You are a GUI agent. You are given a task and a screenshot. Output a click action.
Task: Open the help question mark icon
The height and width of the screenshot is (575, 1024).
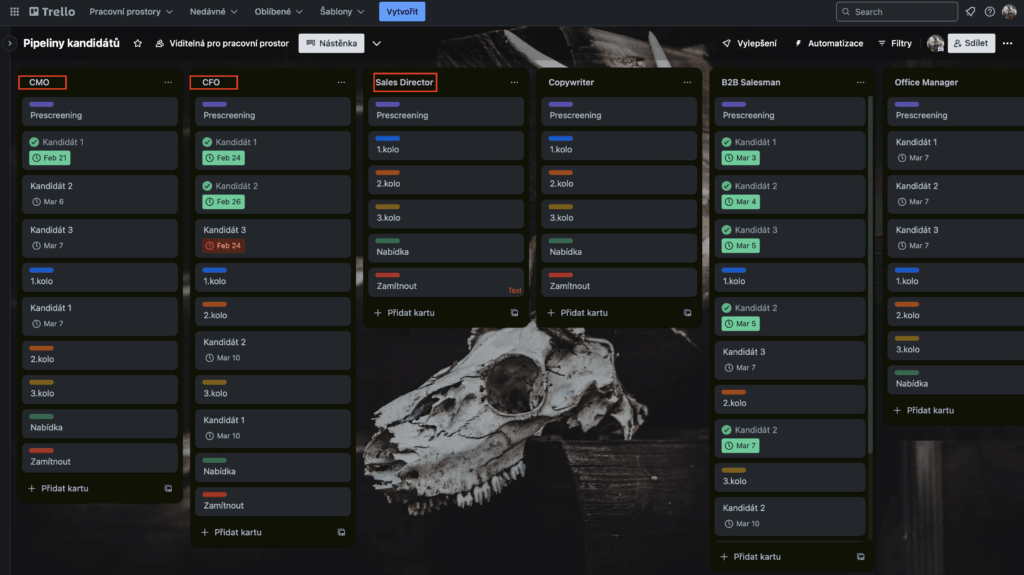click(989, 12)
